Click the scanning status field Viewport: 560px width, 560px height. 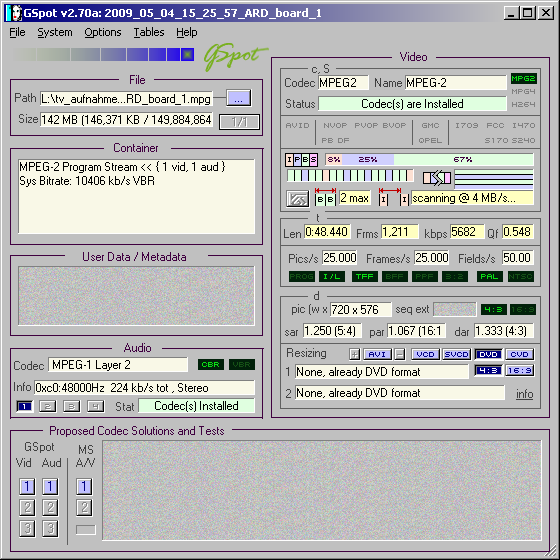coord(472,198)
